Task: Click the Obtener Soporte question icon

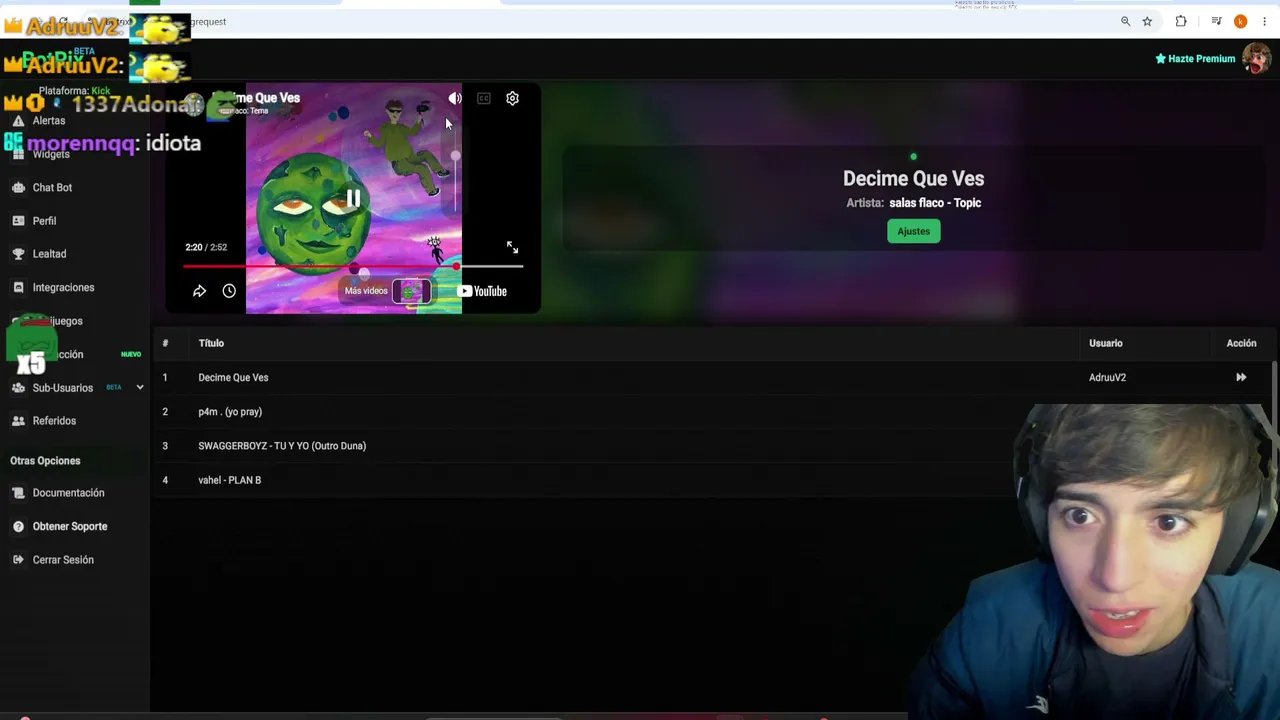Action: click(18, 526)
